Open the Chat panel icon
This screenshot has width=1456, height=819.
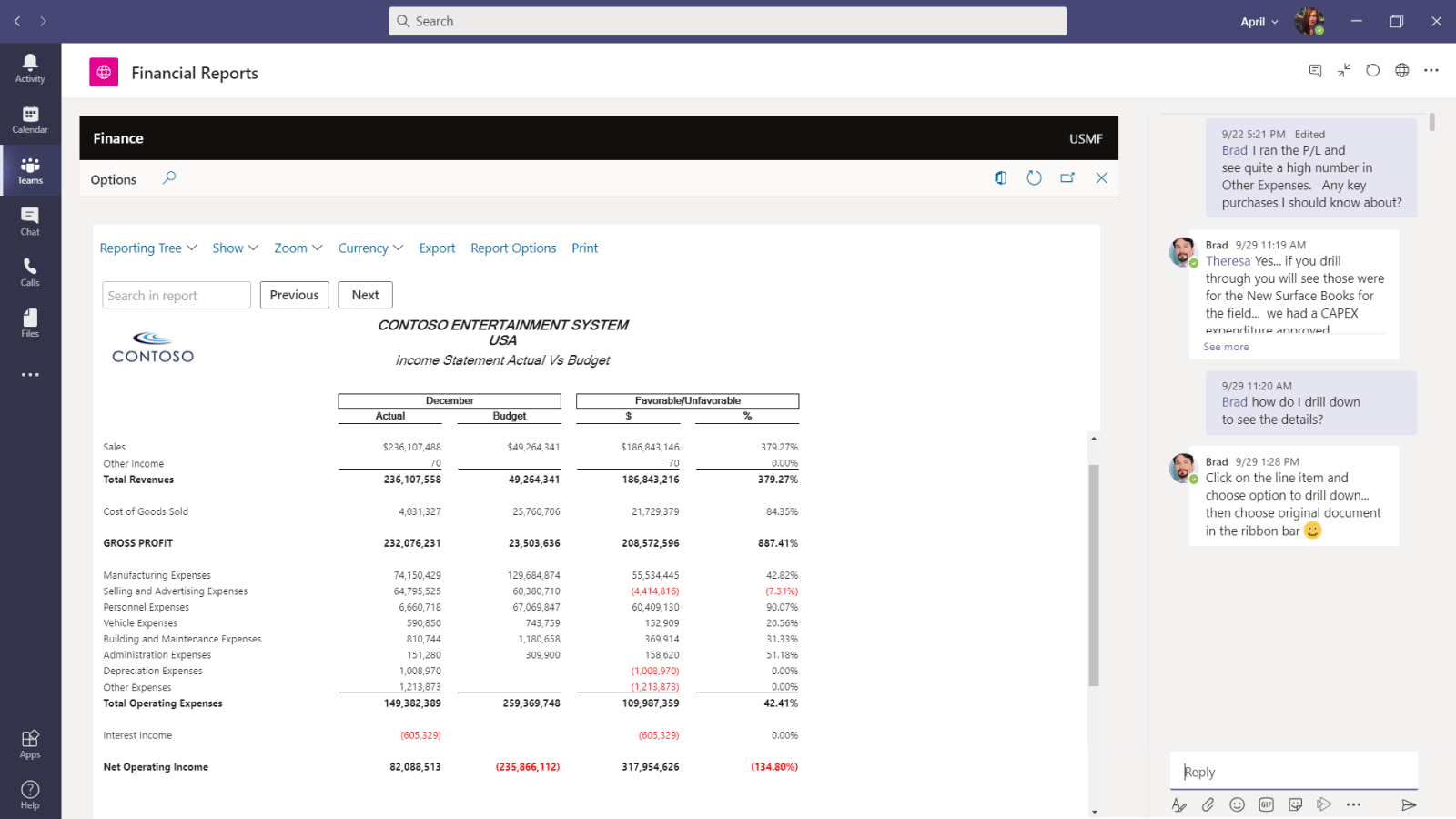(x=30, y=221)
